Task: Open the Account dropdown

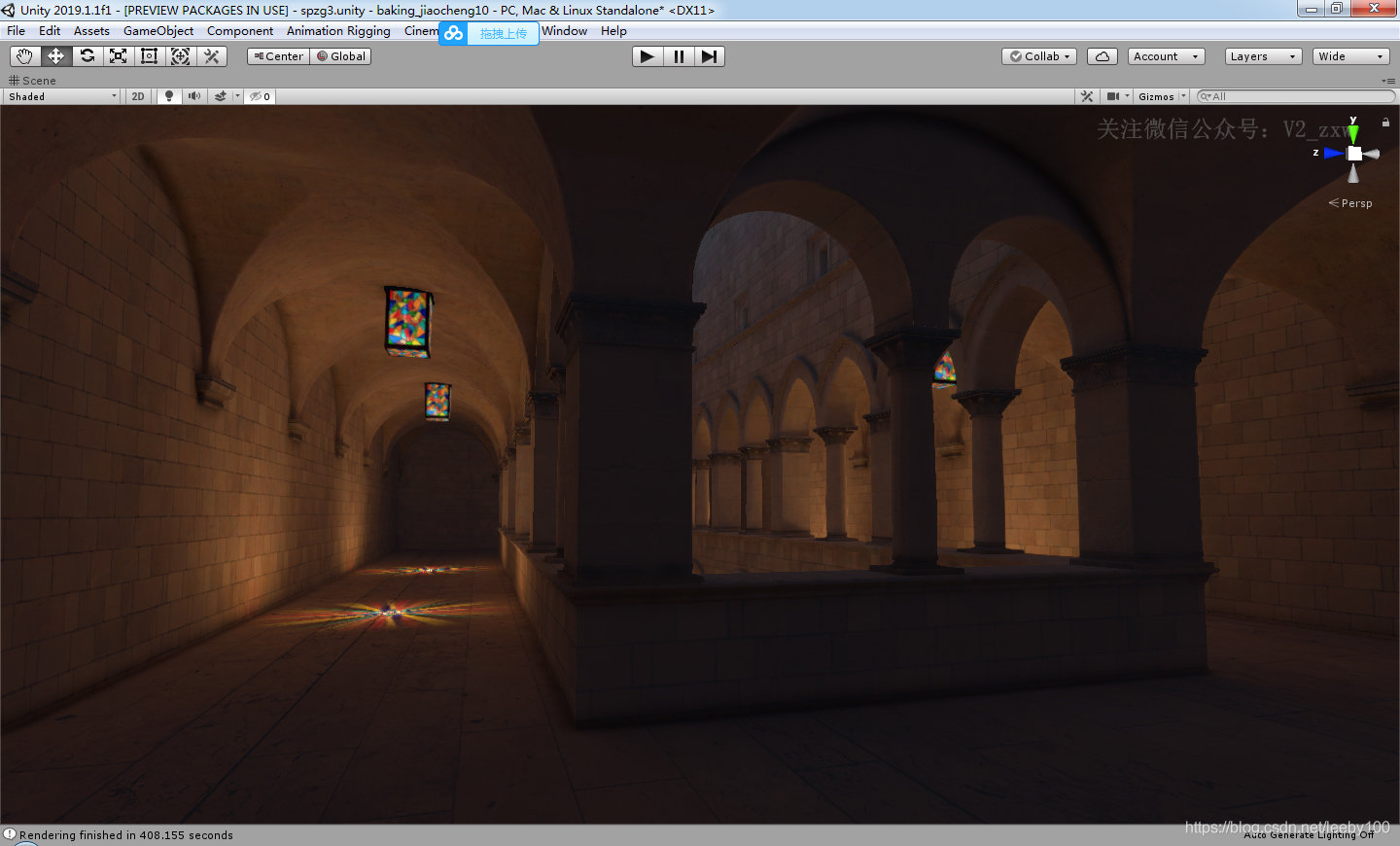Action: (1167, 56)
